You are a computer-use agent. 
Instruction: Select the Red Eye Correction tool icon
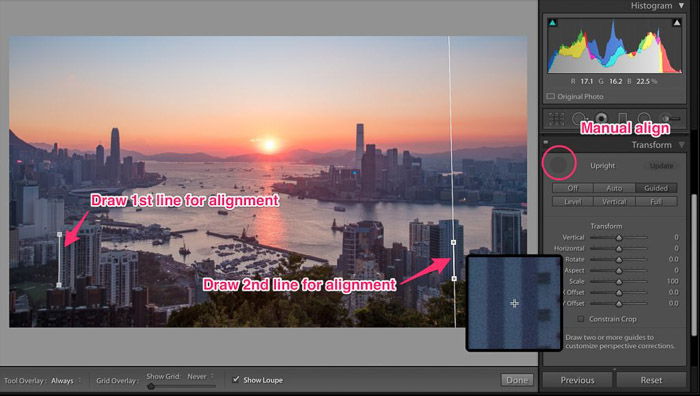(x=601, y=118)
